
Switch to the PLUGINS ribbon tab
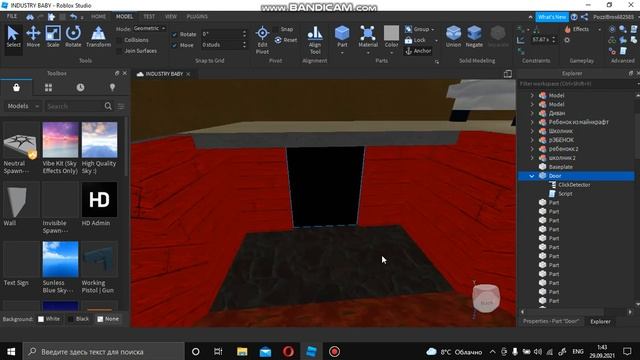[x=197, y=16]
